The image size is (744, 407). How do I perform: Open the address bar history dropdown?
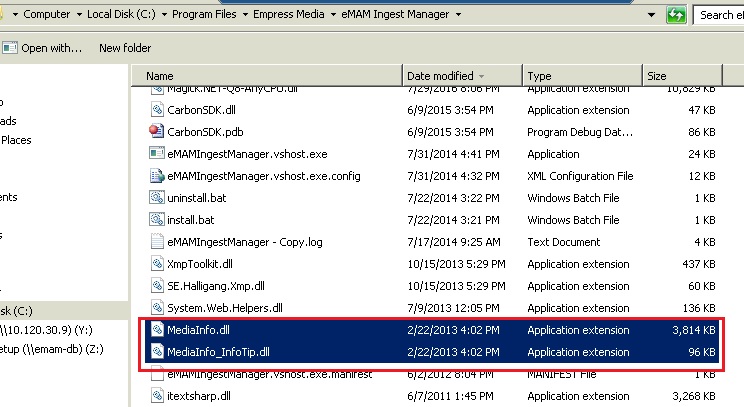[651, 15]
